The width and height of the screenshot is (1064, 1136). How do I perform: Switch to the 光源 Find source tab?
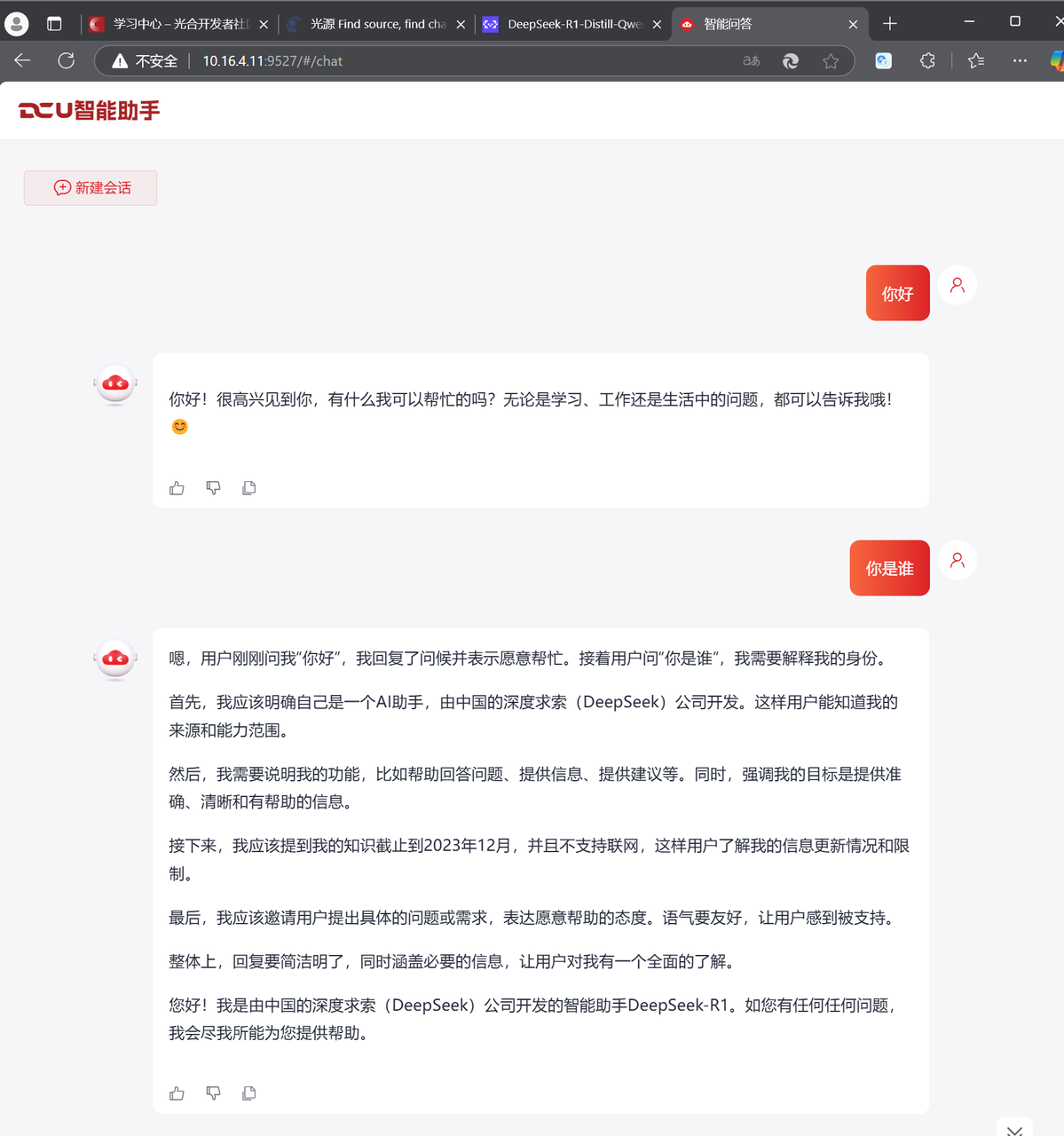click(x=376, y=24)
